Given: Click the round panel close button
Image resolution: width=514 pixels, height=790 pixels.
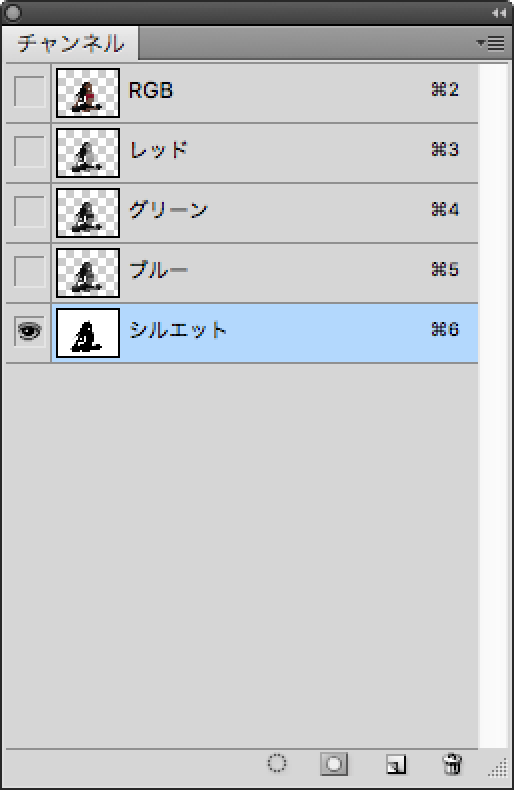Looking at the screenshot, I should click(13, 13).
